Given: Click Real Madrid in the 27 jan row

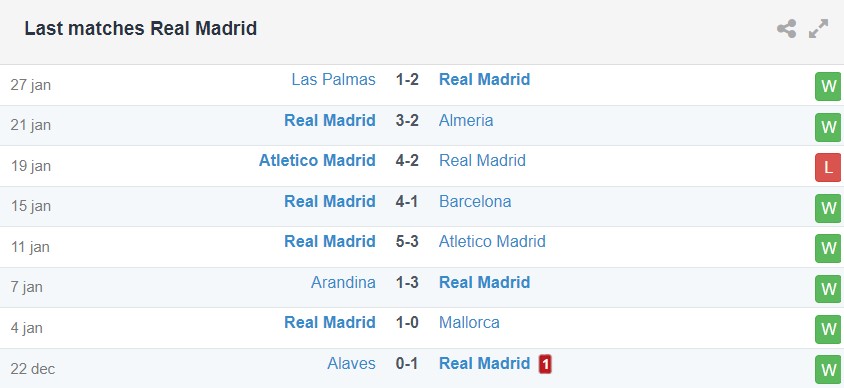Looking at the screenshot, I should pos(484,80).
